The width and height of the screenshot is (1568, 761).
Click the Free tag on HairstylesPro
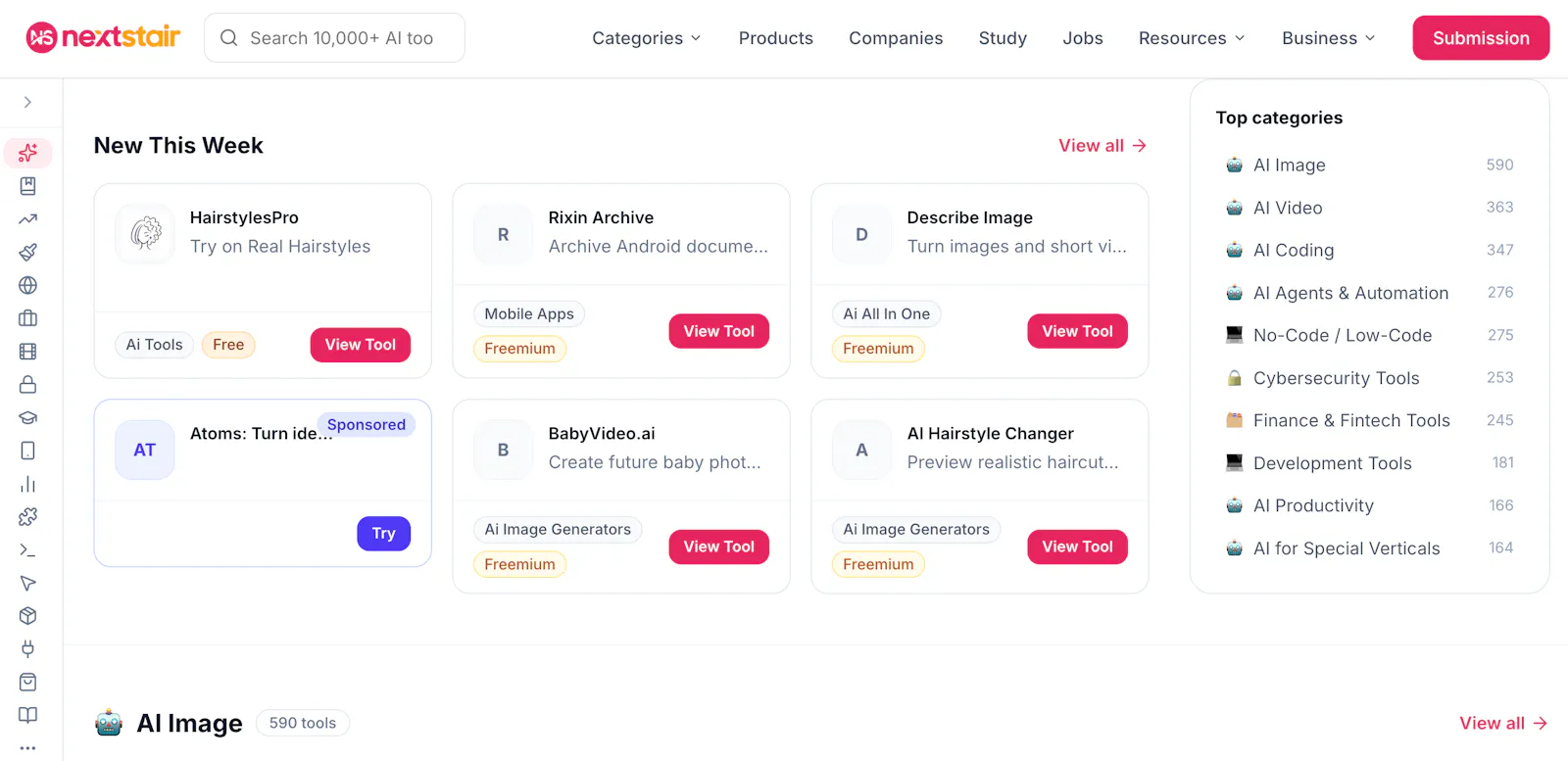pyautogui.click(x=228, y=345)
